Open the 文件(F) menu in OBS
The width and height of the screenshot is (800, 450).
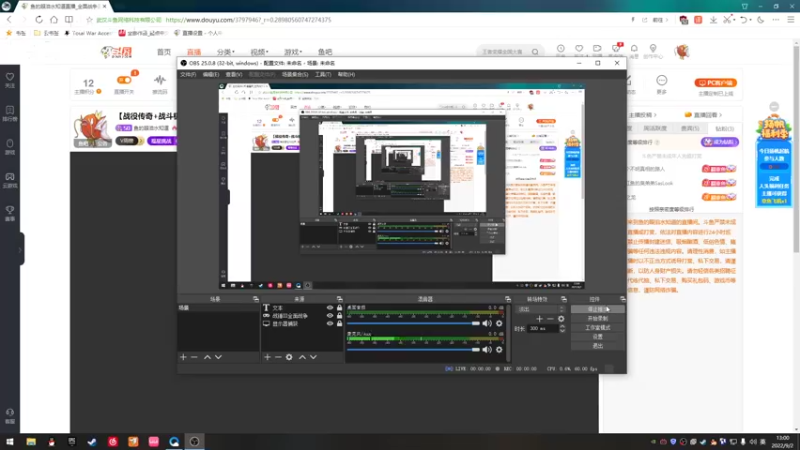(188, 74)
